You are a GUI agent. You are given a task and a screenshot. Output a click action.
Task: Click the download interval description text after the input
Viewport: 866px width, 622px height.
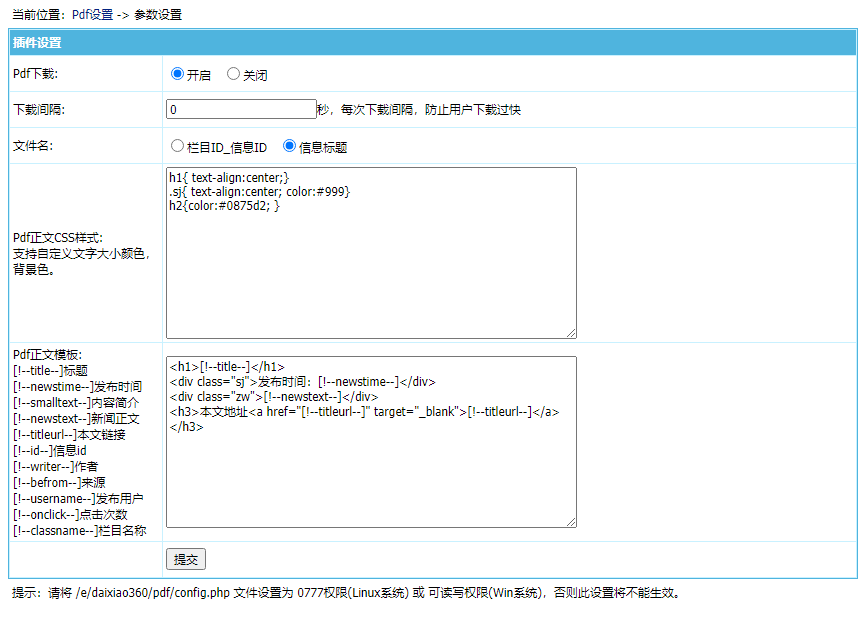pyautogui.click(x=420, y=110)
